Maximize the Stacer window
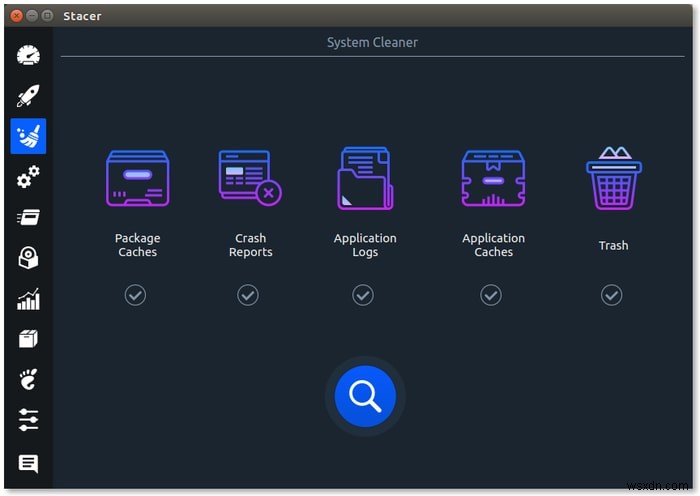700x496 pixels. (47, 16)
